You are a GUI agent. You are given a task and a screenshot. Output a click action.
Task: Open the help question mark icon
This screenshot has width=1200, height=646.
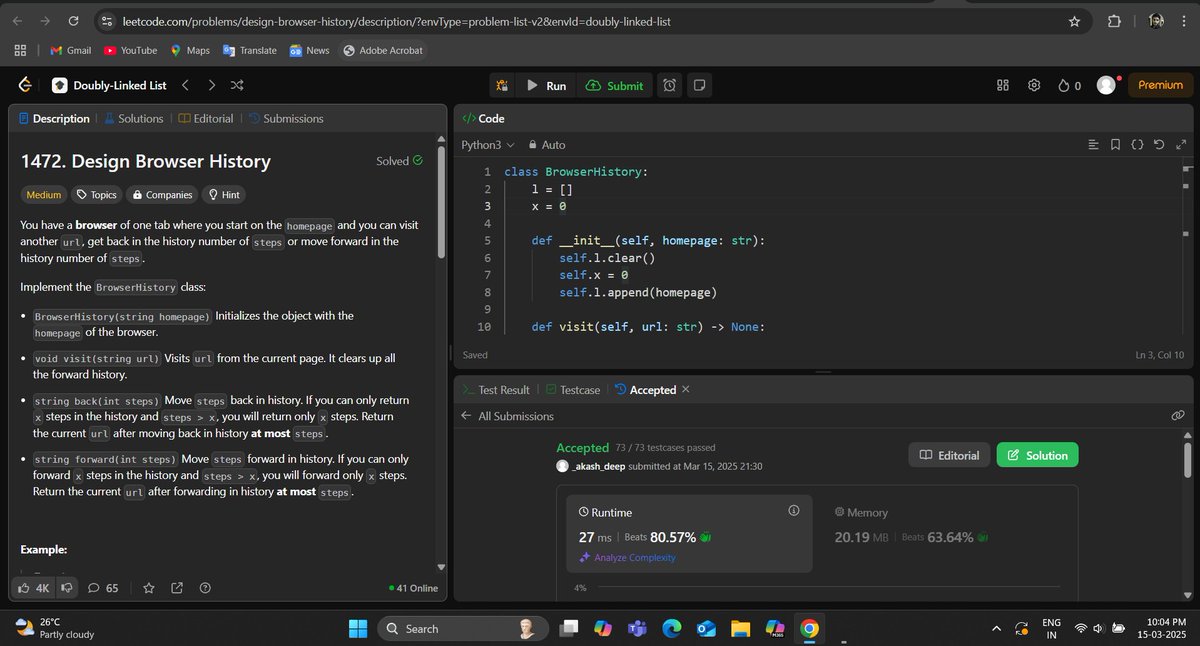[x=205, y=588]
